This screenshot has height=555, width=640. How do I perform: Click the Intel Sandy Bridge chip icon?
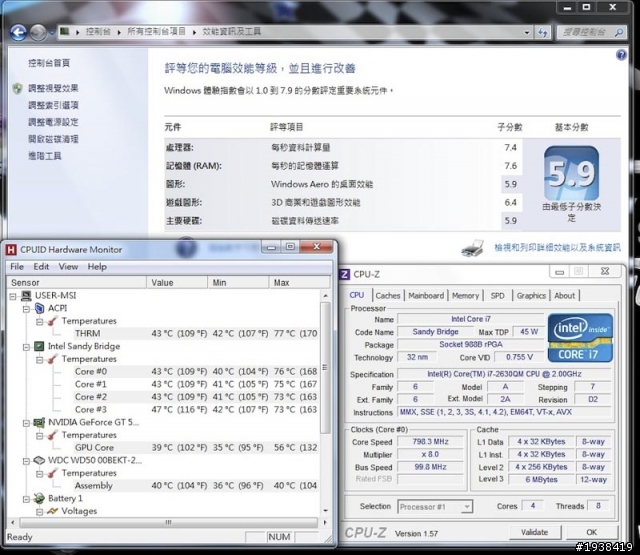pos(39,346)
